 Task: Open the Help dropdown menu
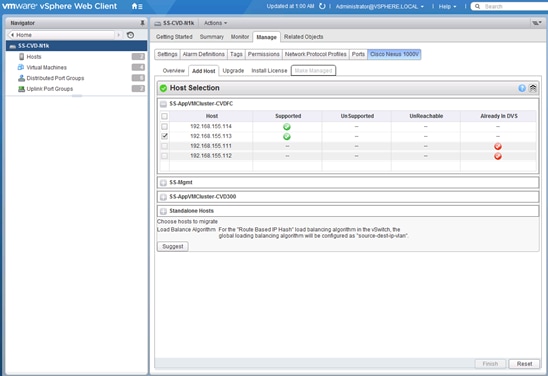click(x=447, y=6)
